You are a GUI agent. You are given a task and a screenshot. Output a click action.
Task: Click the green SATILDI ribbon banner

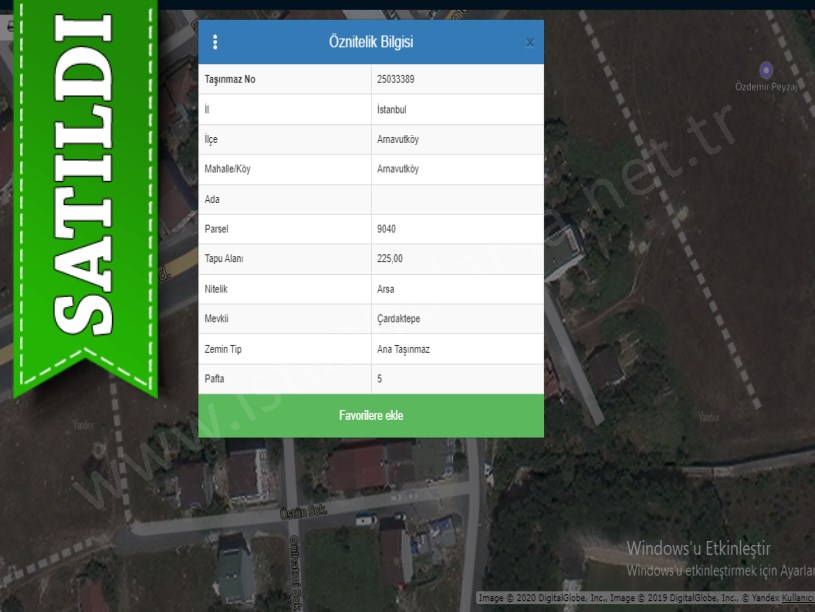click(85, 180)
